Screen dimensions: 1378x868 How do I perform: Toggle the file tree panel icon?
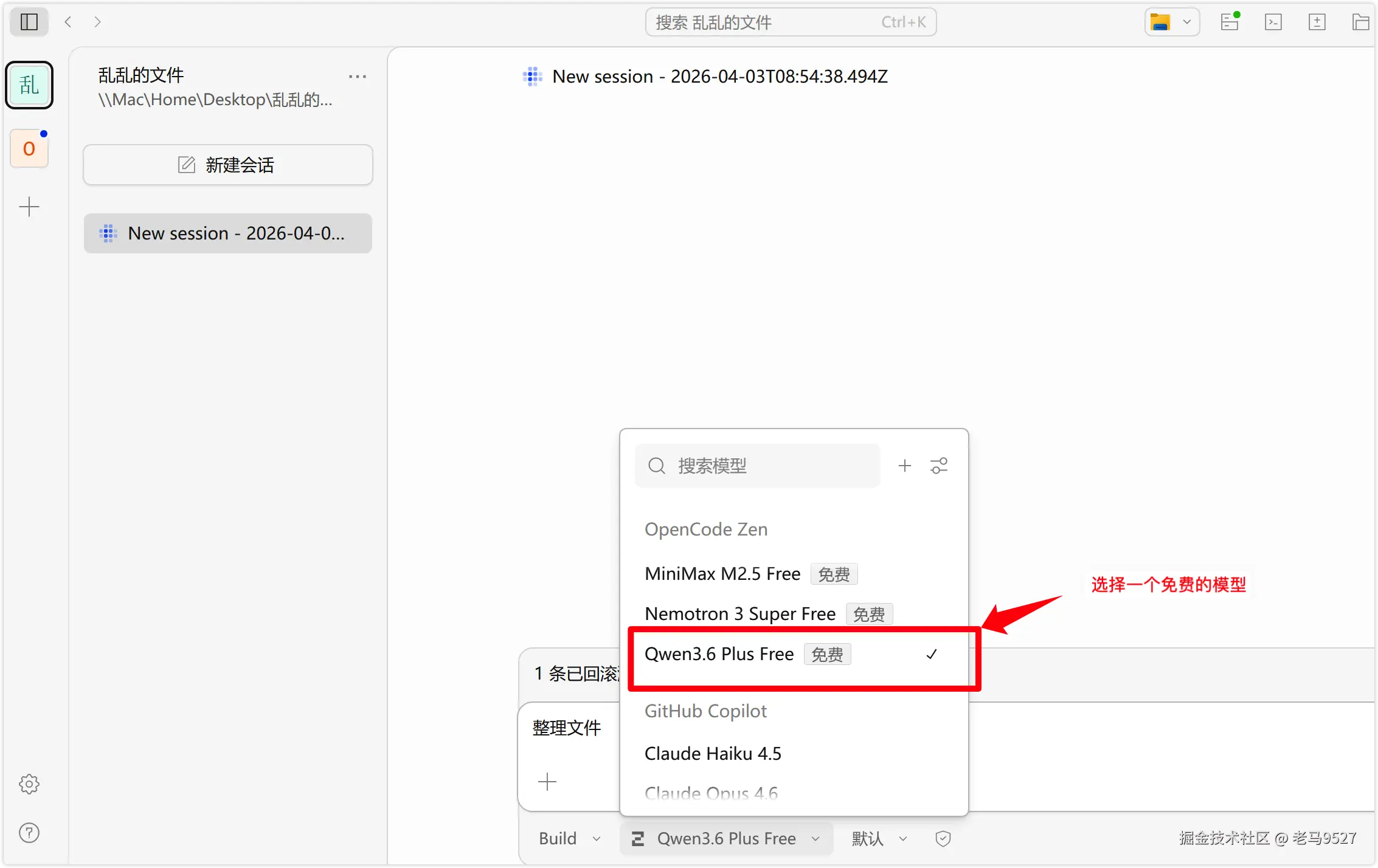click(x=1361, y=22)
